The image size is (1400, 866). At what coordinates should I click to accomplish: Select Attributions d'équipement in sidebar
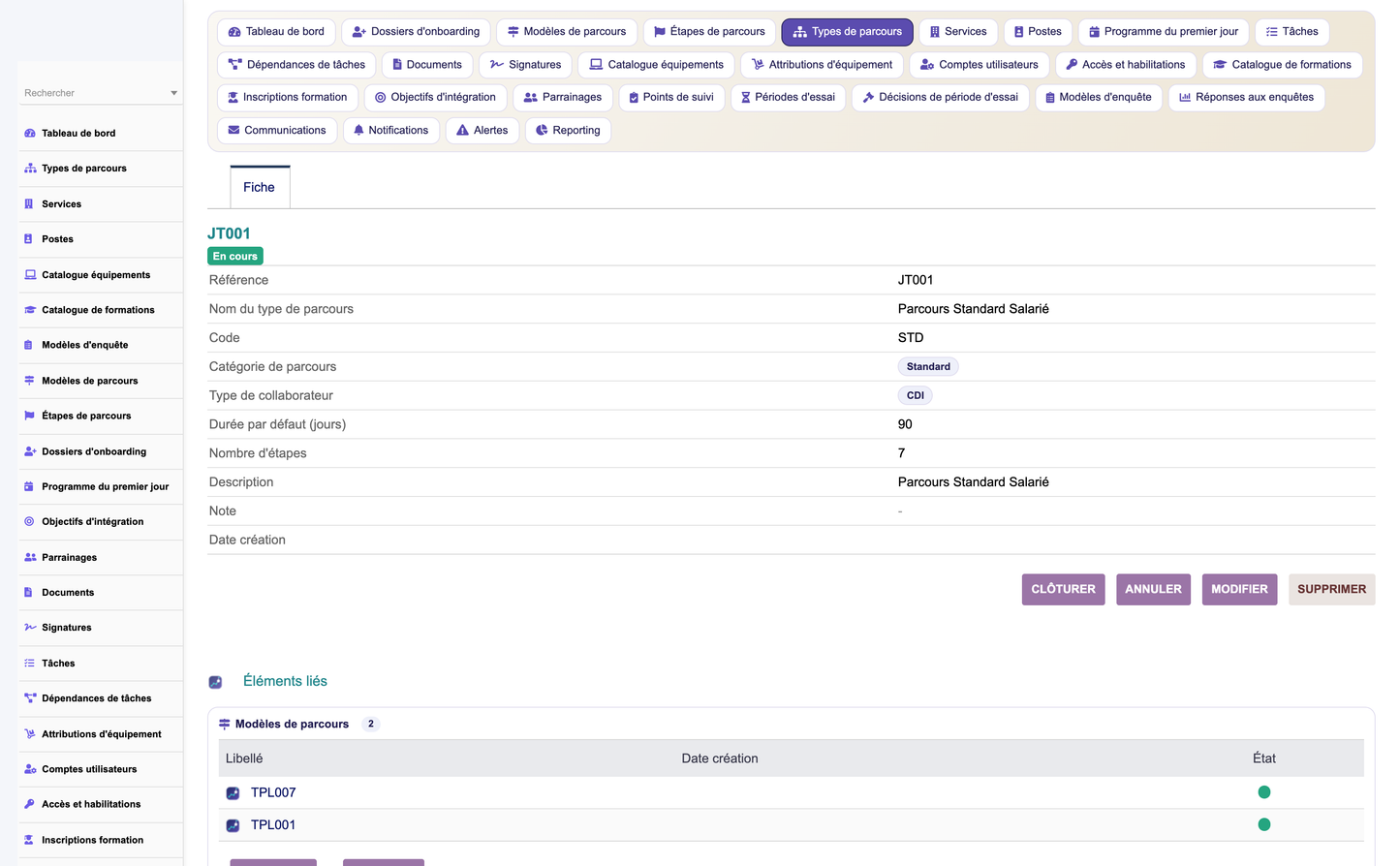point(101,734)
